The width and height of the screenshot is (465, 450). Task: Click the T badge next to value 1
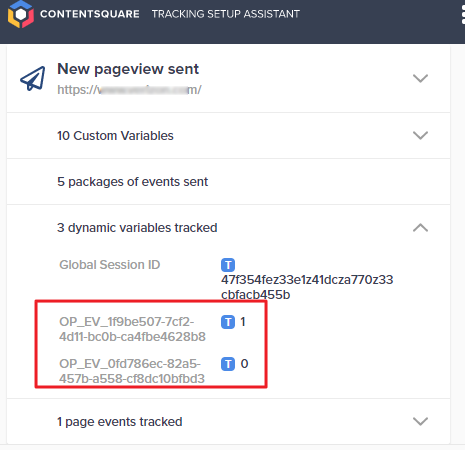tap(228, 322)
